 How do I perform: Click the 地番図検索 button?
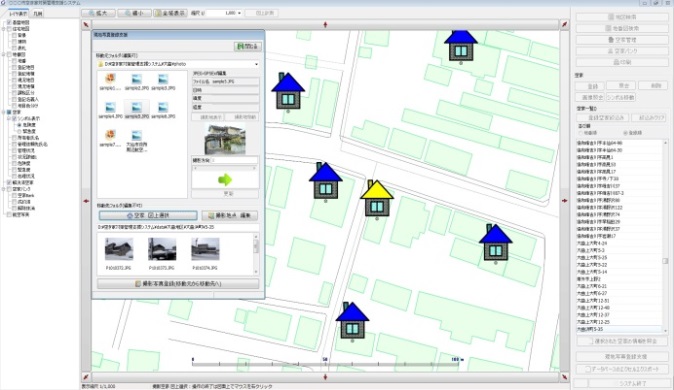(x=622, y=28)
